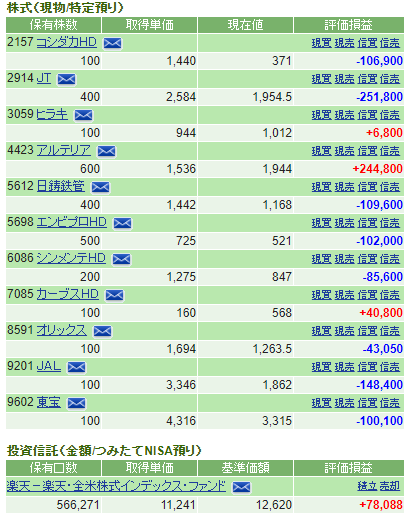Click 現売 in the アルテリア row
The height and width of the screenshot is (525, 413).
(344, 151)
